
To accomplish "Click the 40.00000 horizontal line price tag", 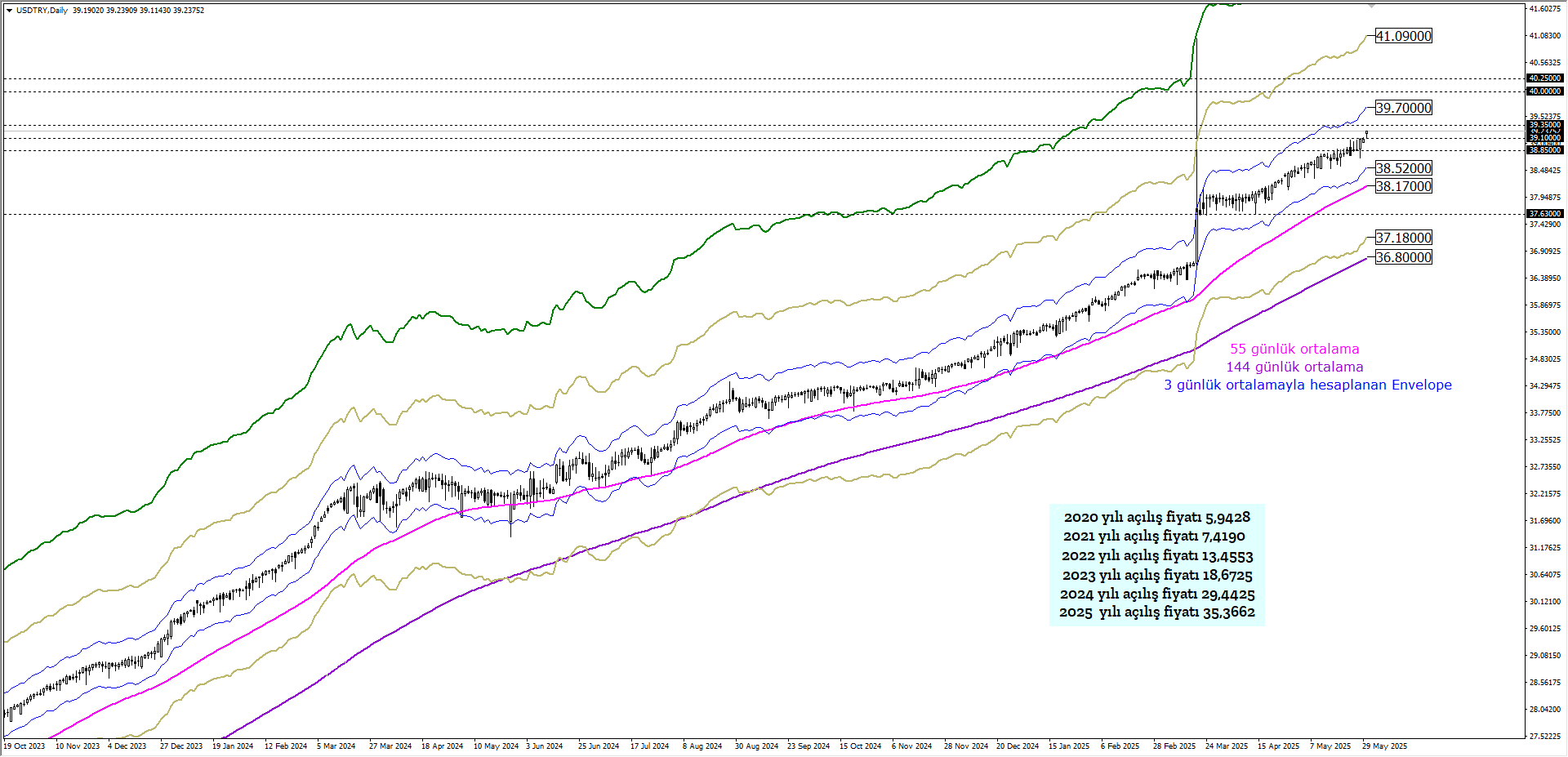I will (x=1544, y=91).
